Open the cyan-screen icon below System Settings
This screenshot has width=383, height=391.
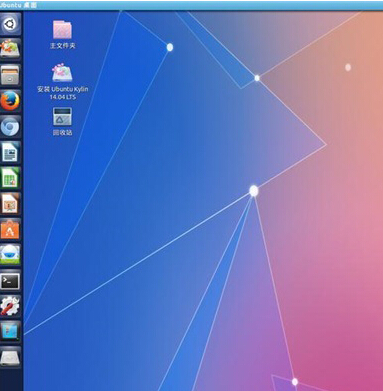click(10, 332)
